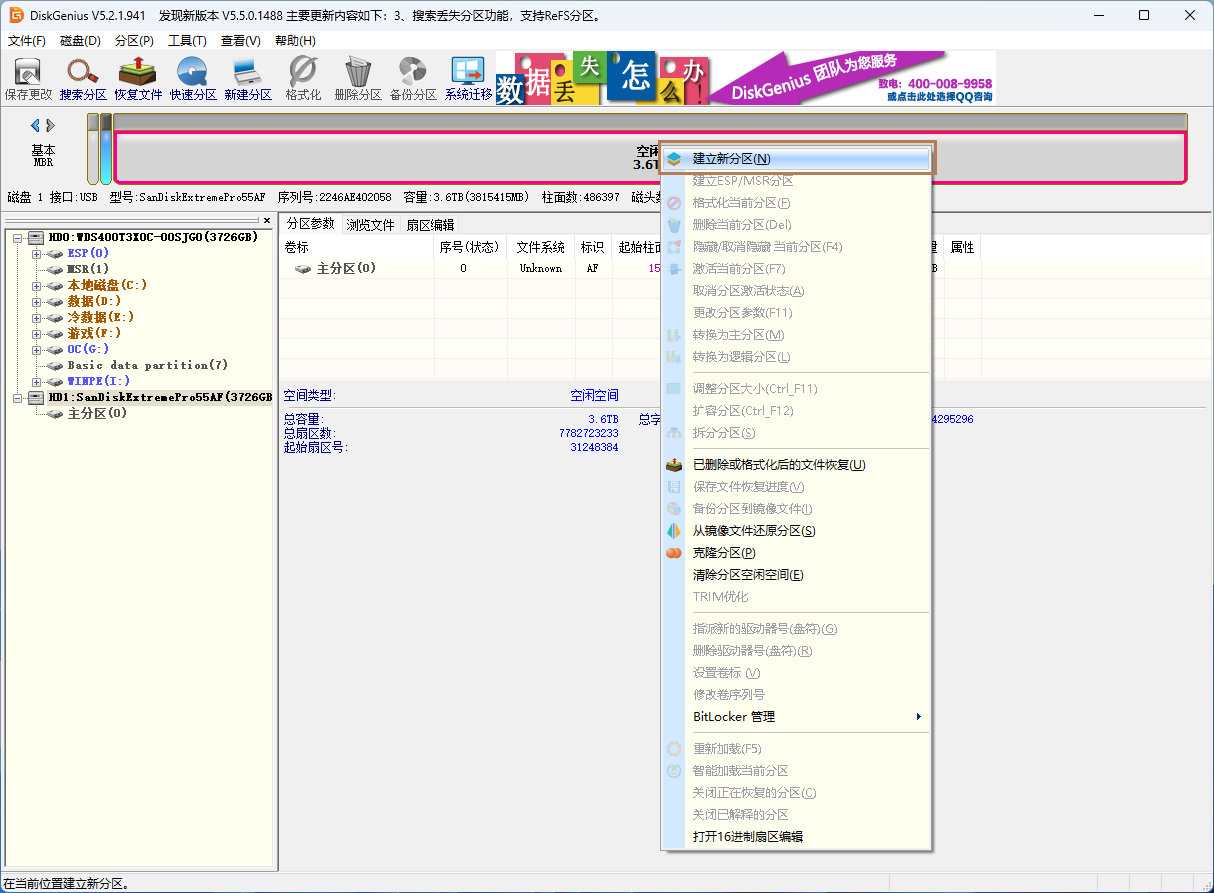
Task: Select 打开16进制扇区编辑 menu entry
Action: click(x=796, y=836)
